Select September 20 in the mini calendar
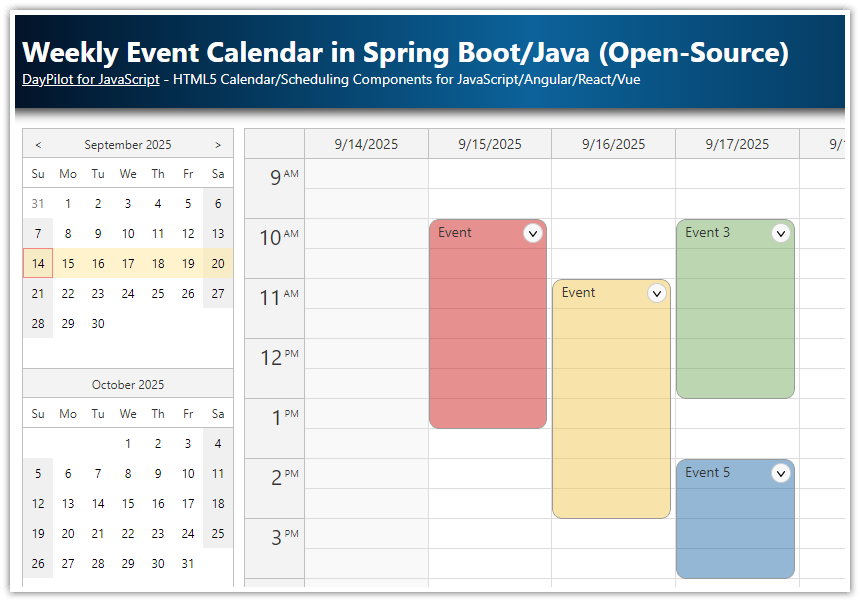The image size is (860, 602). (x=217, y=263)
